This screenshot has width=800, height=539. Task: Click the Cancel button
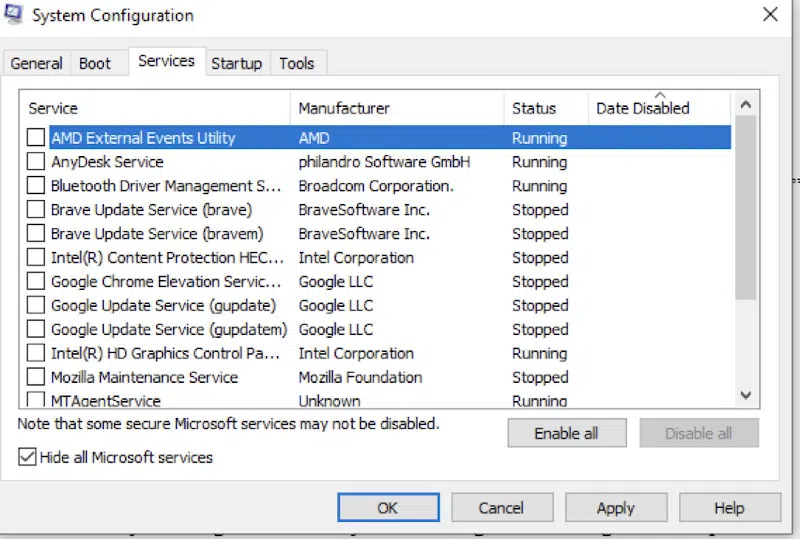point(501,508)
